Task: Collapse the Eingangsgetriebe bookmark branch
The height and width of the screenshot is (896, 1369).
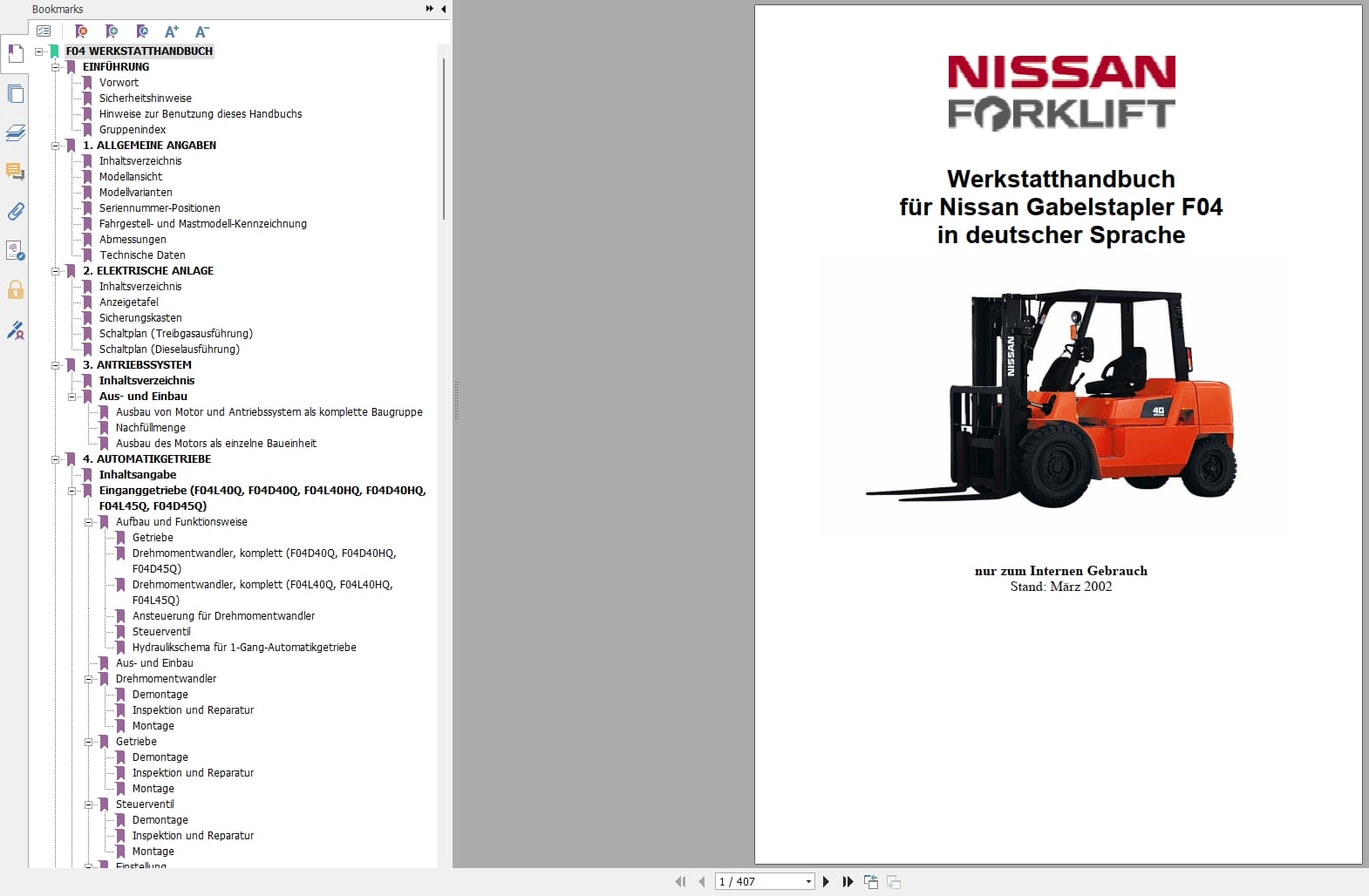Action: pos(72,491)
